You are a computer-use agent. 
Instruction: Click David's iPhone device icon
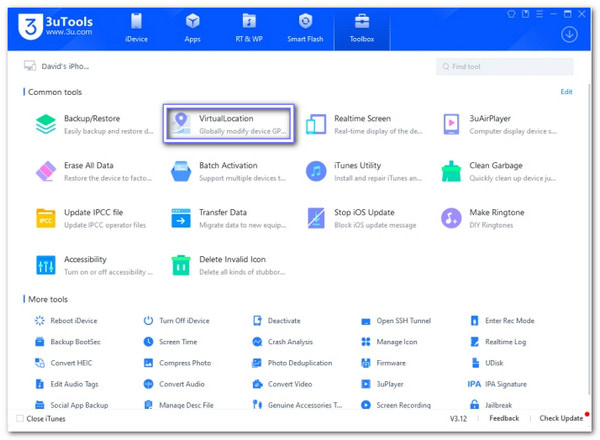(x=30, y=66)
